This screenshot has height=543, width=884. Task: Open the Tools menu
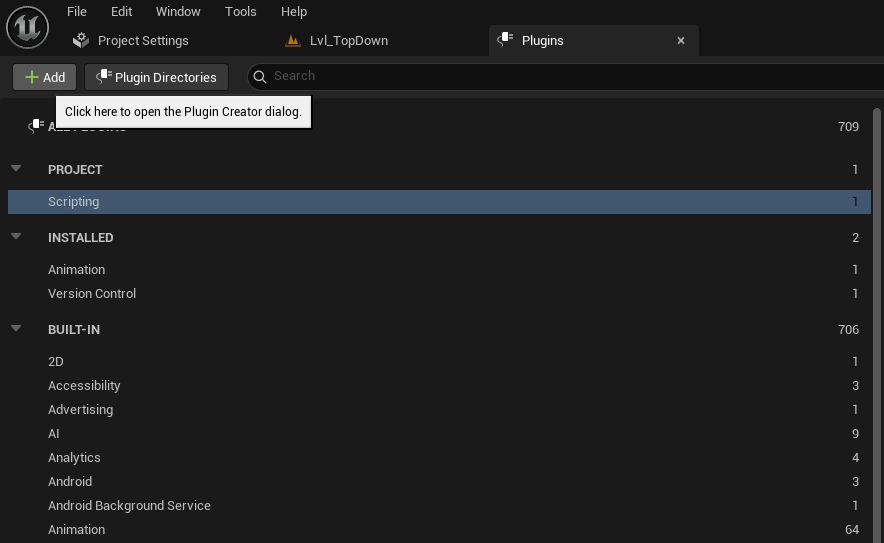click(x=241, y=12)
